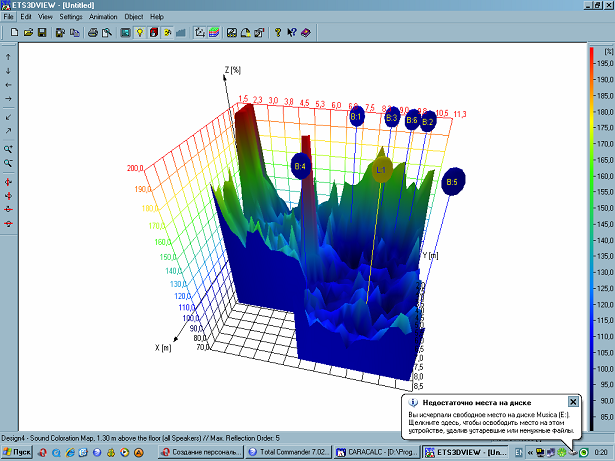
Task: Click the first red vertical-axis rotate icon
Action: point(8,182)
